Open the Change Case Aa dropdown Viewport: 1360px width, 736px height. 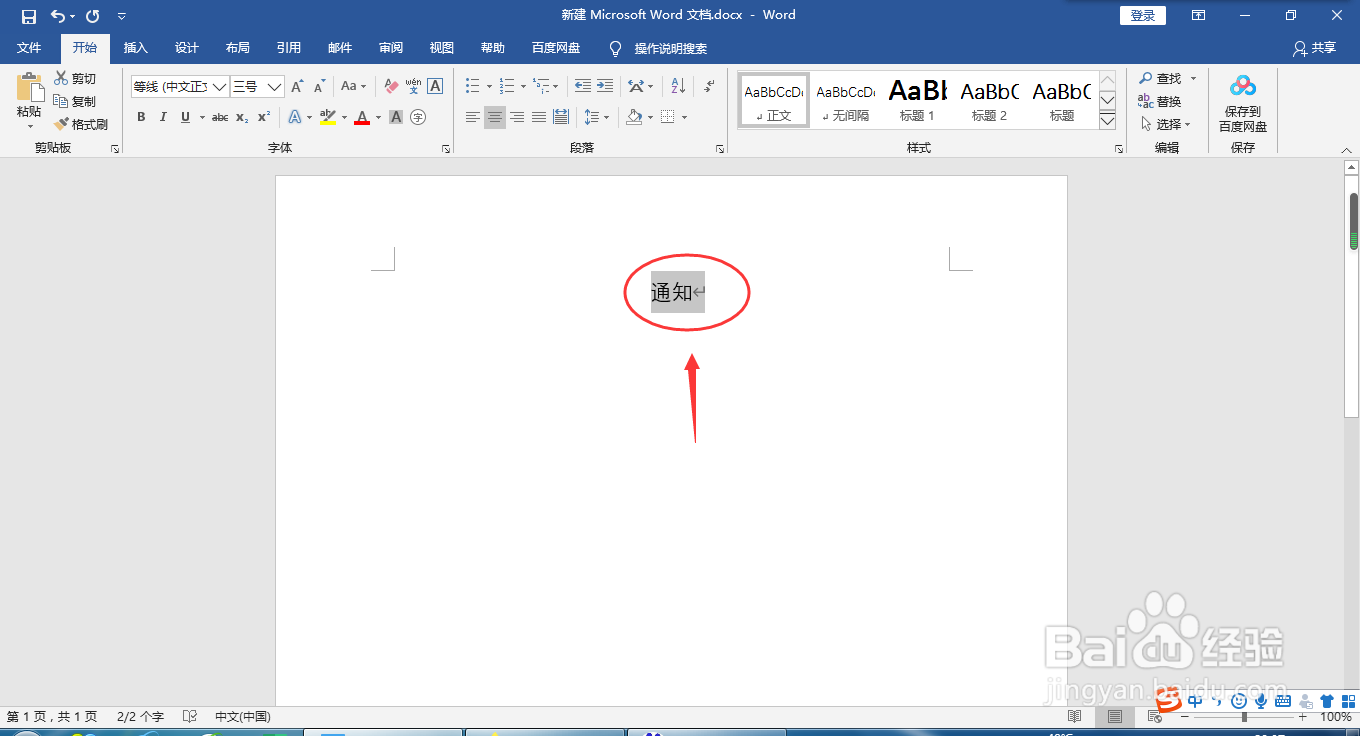coord(353,87)
